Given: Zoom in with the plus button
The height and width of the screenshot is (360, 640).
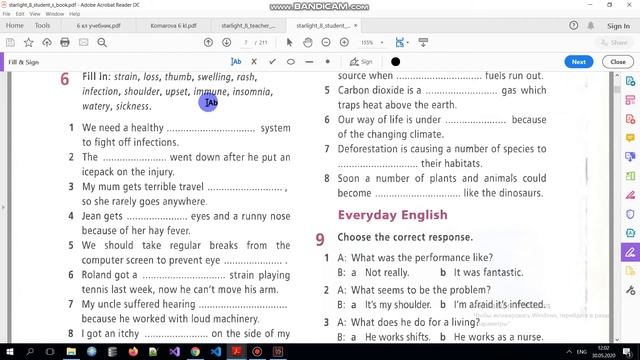Looking at the screenshot, I should coord(344,42).
